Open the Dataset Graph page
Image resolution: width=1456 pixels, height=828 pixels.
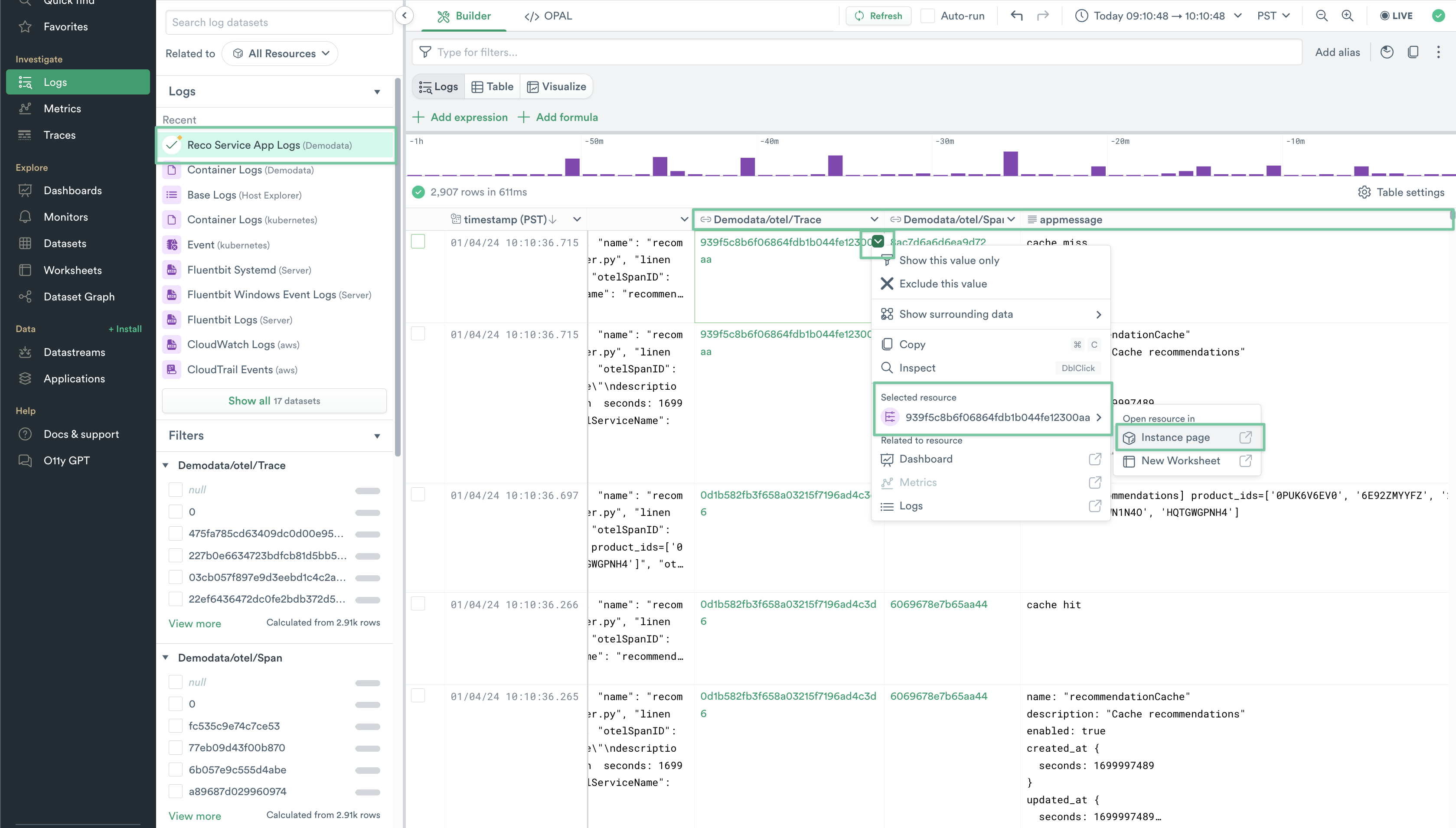(x=78, y=297)
